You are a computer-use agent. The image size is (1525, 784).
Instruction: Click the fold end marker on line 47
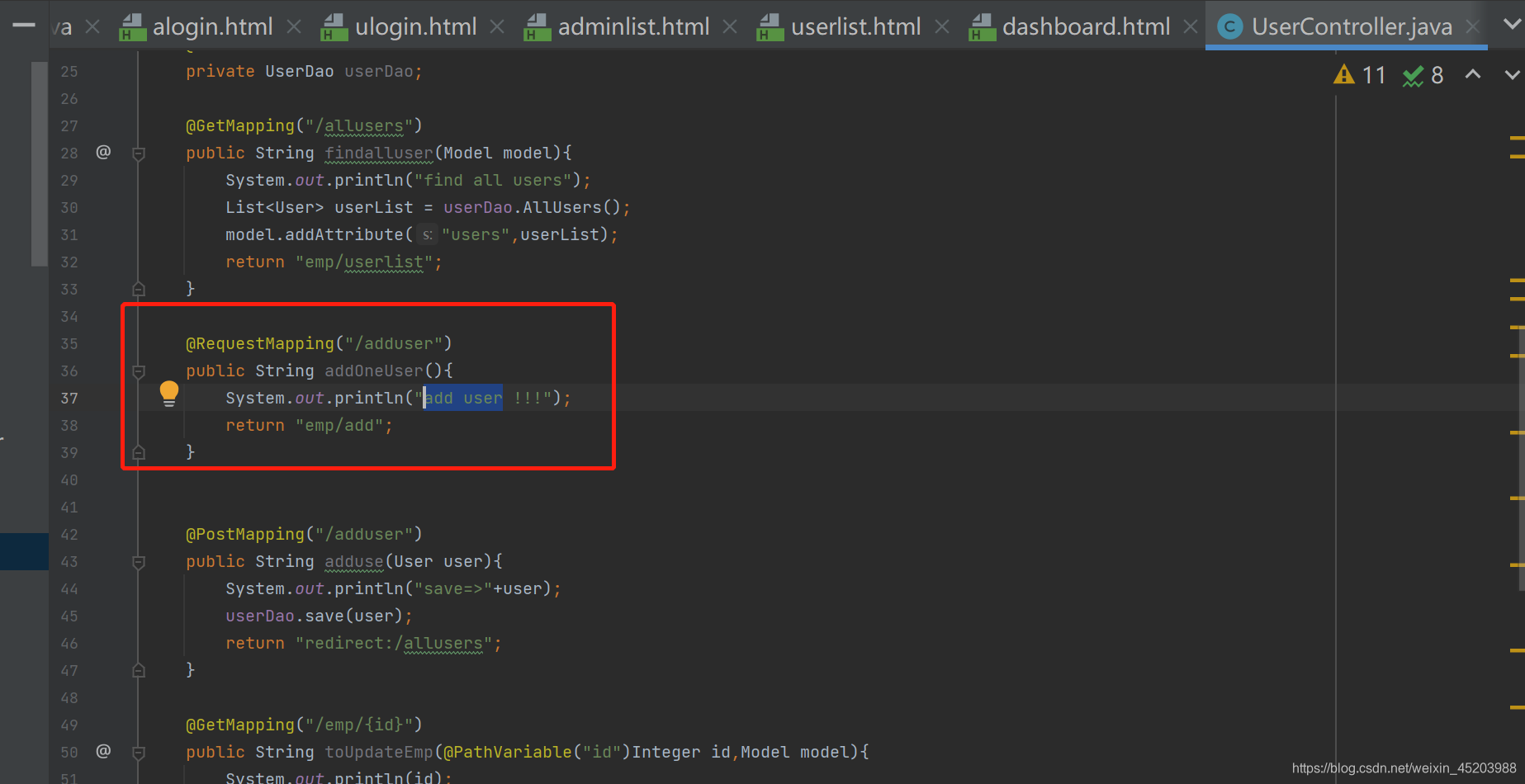[x=139, y=670]
